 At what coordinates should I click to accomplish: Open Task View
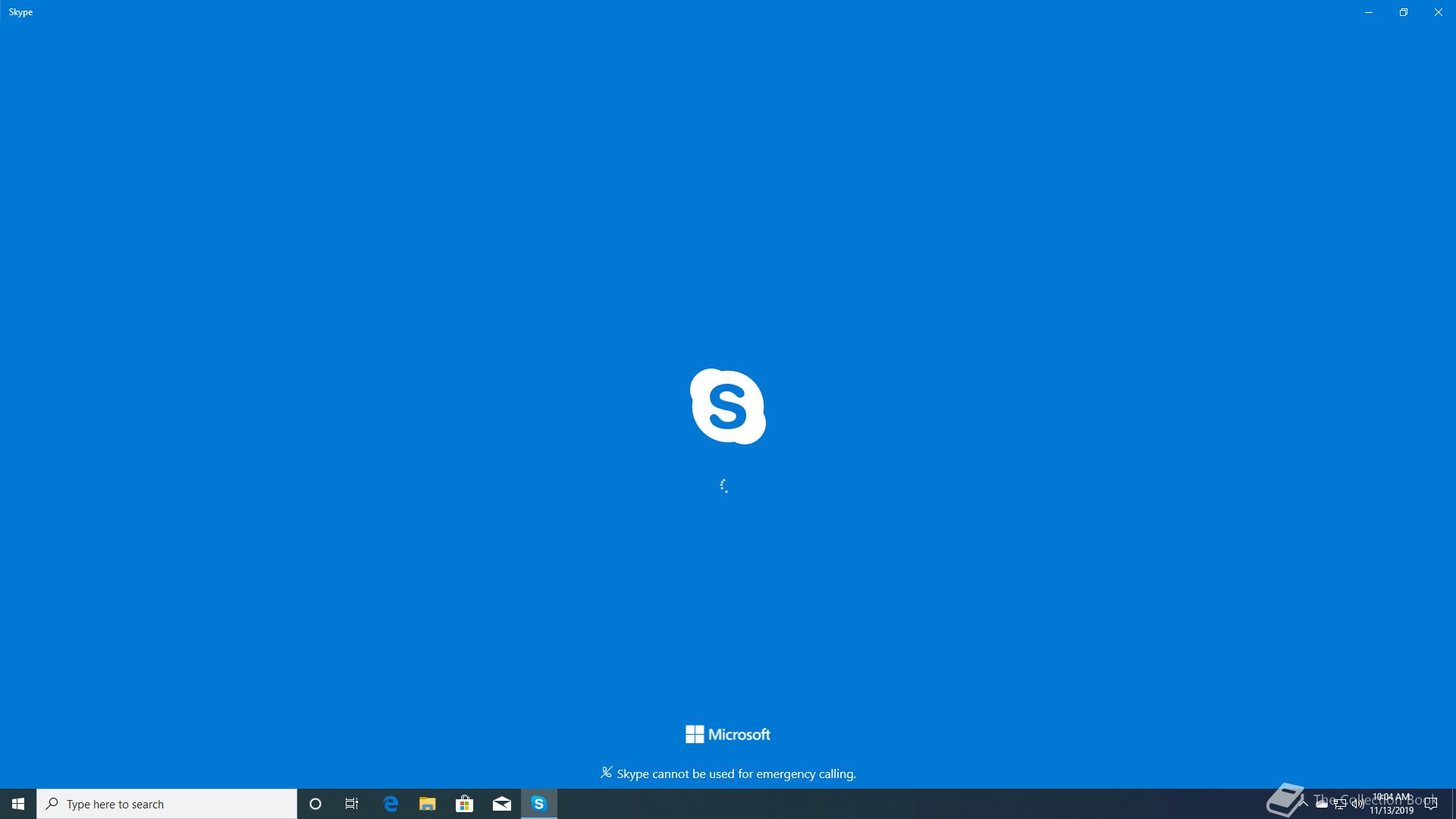[352, 804]
